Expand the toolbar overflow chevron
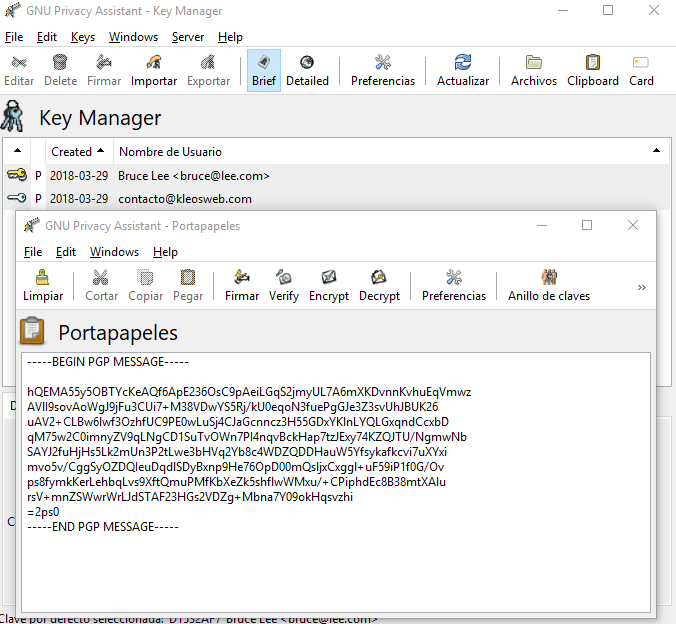Image resolution: width=676 pixels, height=624 pixels. (641, 287)
